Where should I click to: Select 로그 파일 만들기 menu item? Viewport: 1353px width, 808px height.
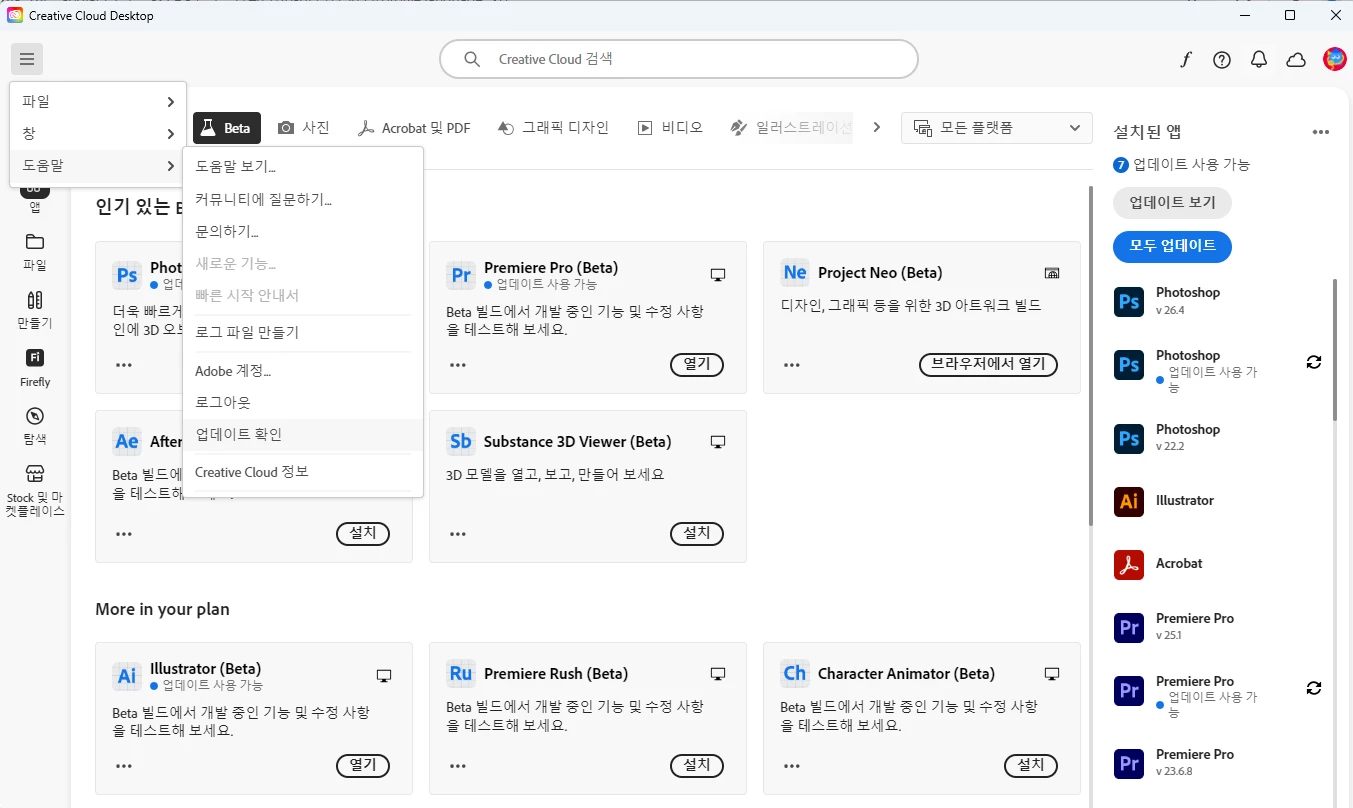click(x=303, y=332)
